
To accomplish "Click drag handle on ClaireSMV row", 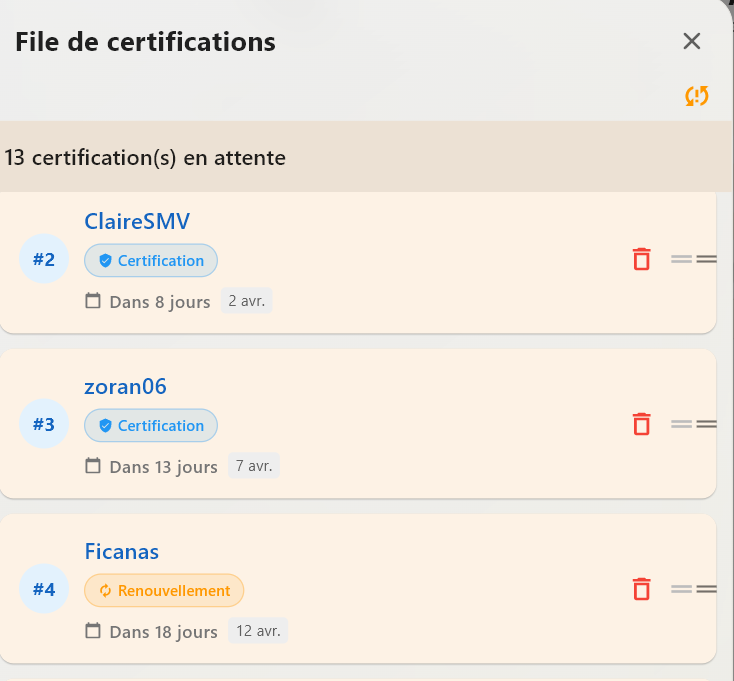I will [x=694, y=259].
